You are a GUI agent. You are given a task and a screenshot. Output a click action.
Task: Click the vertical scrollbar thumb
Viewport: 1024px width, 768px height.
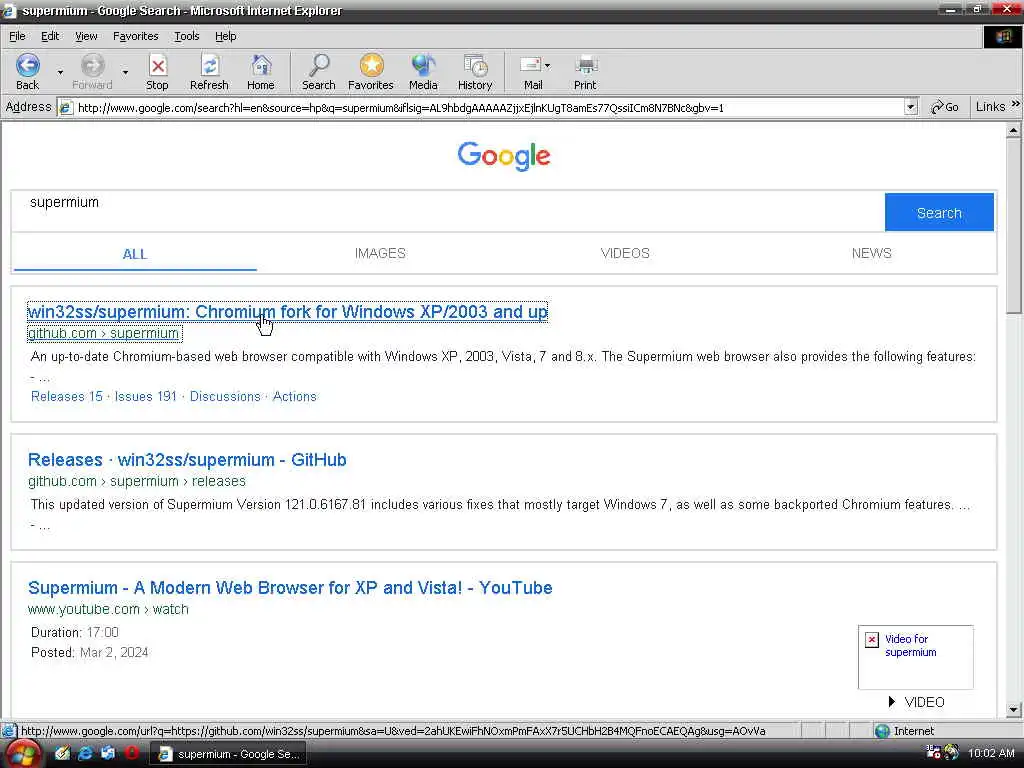[x=1013, y=226]
